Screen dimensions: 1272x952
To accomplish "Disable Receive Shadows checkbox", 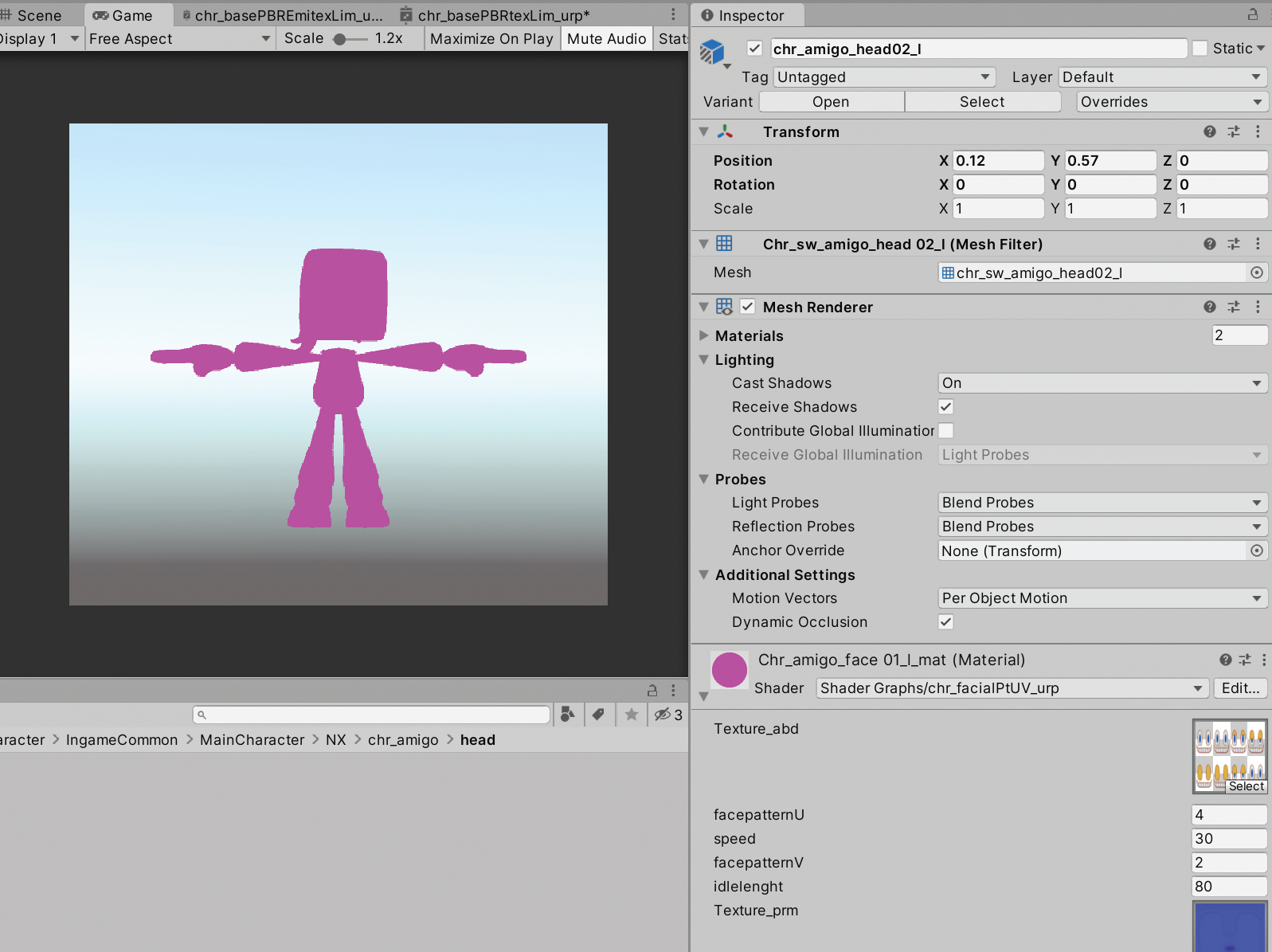I will point(945,407).
